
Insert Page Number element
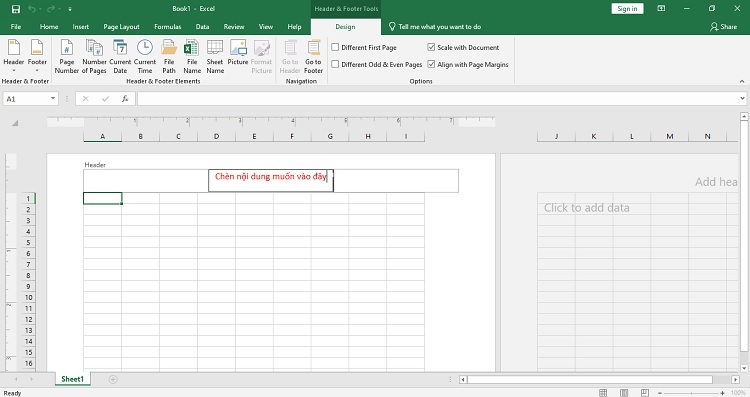point(66,56)
